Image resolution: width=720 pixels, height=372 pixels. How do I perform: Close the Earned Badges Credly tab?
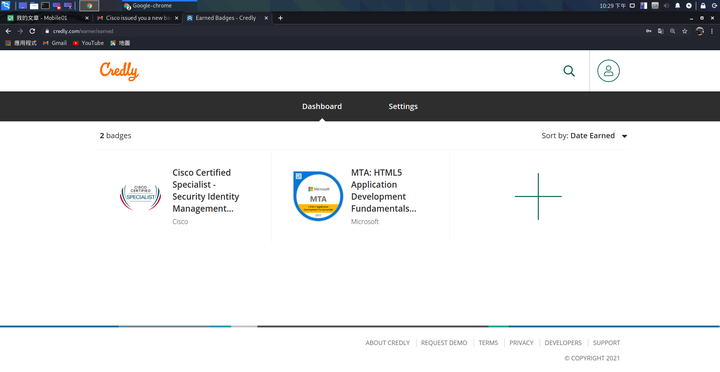tap(266, 18)
